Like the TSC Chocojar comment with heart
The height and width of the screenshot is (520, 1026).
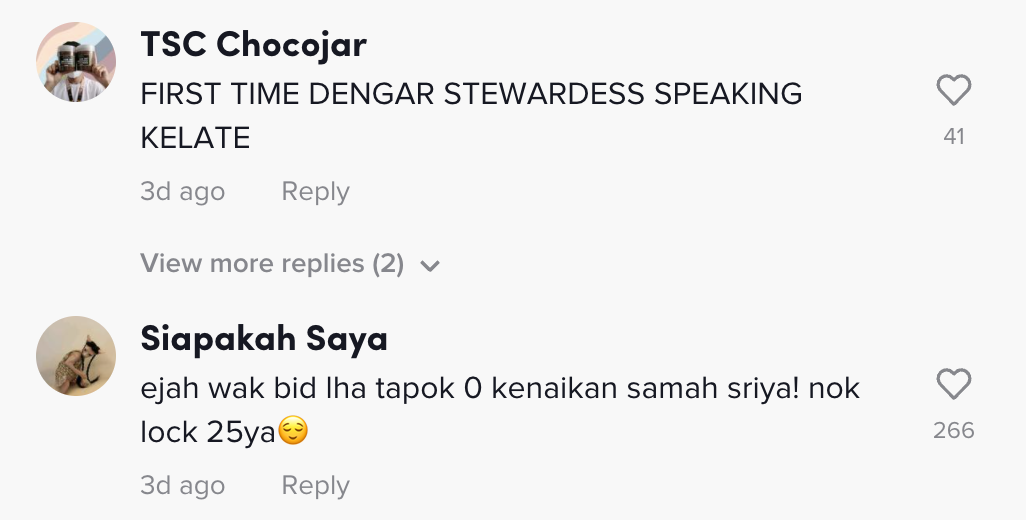[954, 92]
